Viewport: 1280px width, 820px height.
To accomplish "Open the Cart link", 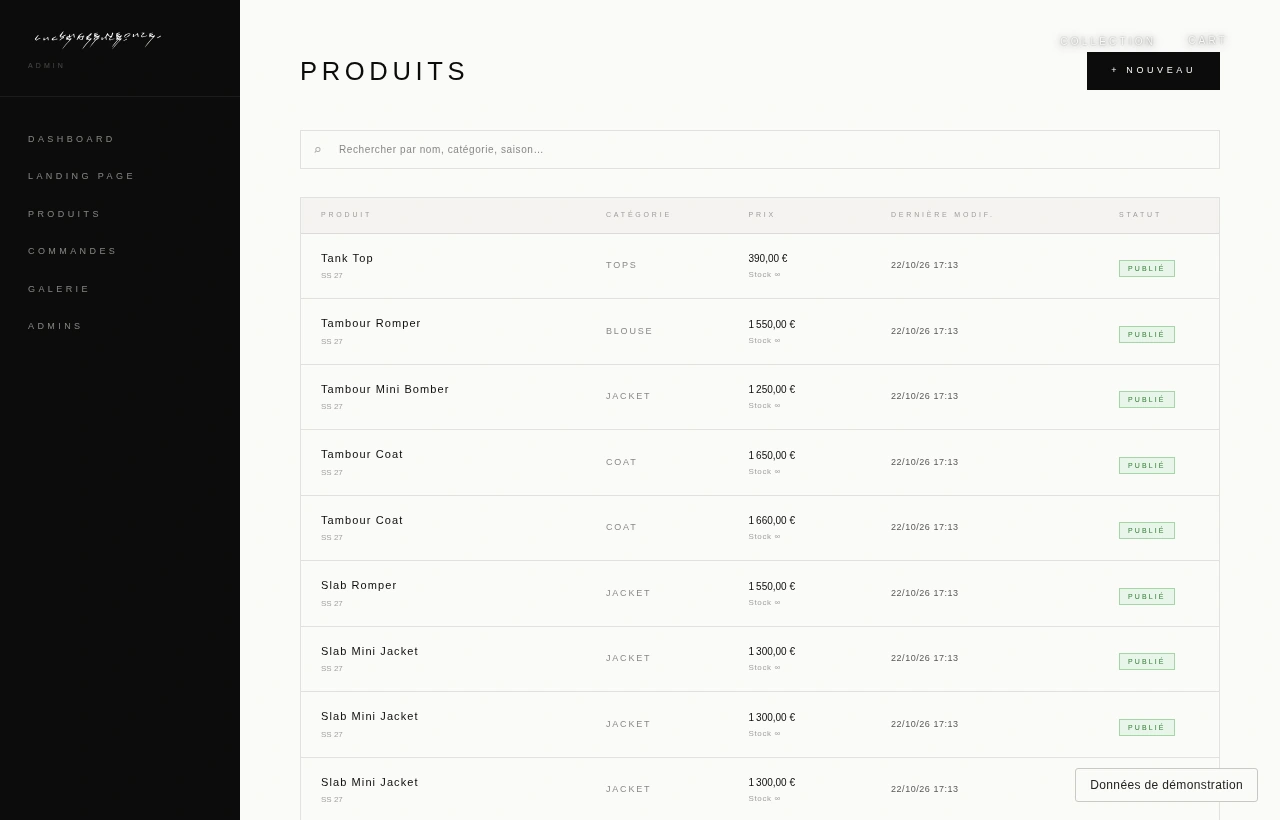I will pos(1207,40).
